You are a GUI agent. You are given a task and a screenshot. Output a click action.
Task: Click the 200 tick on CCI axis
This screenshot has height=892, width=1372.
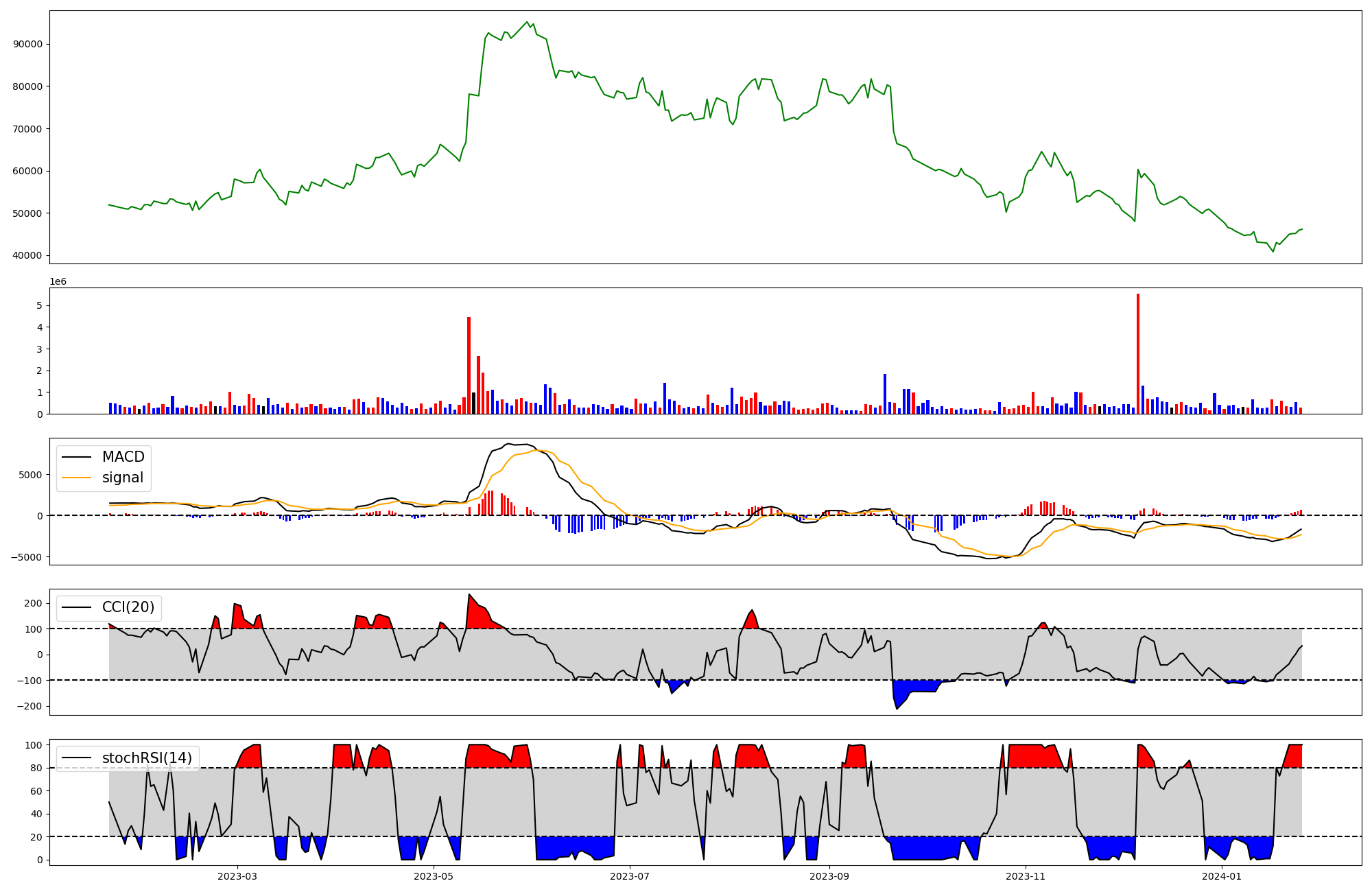tap(33, 603)
